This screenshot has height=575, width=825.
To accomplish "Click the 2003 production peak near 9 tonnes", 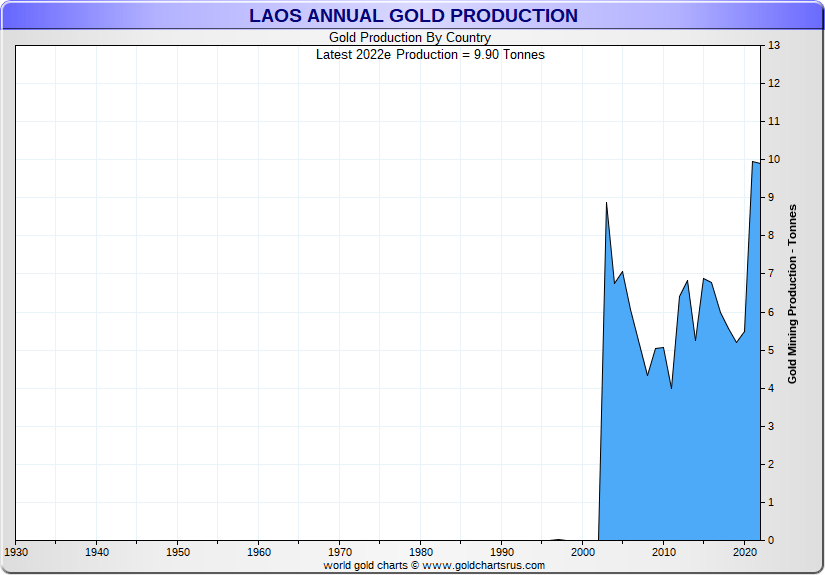I will (606, 203).
